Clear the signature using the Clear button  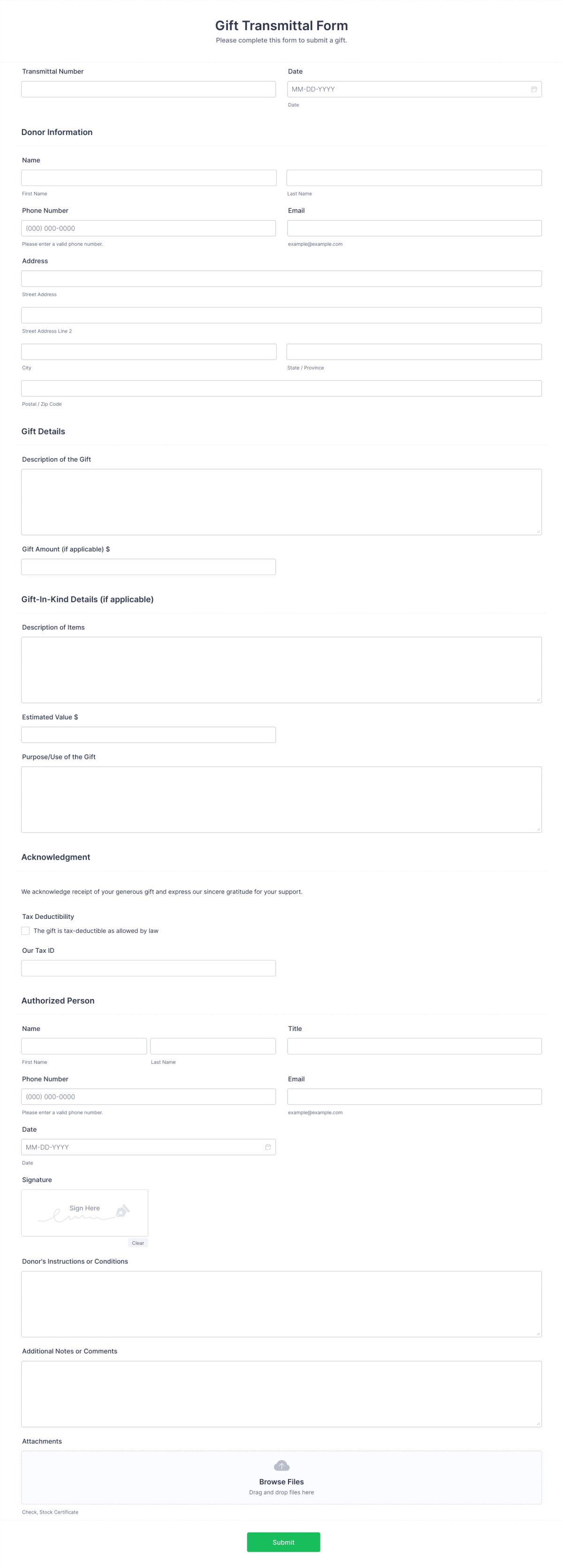point(137,1242)
